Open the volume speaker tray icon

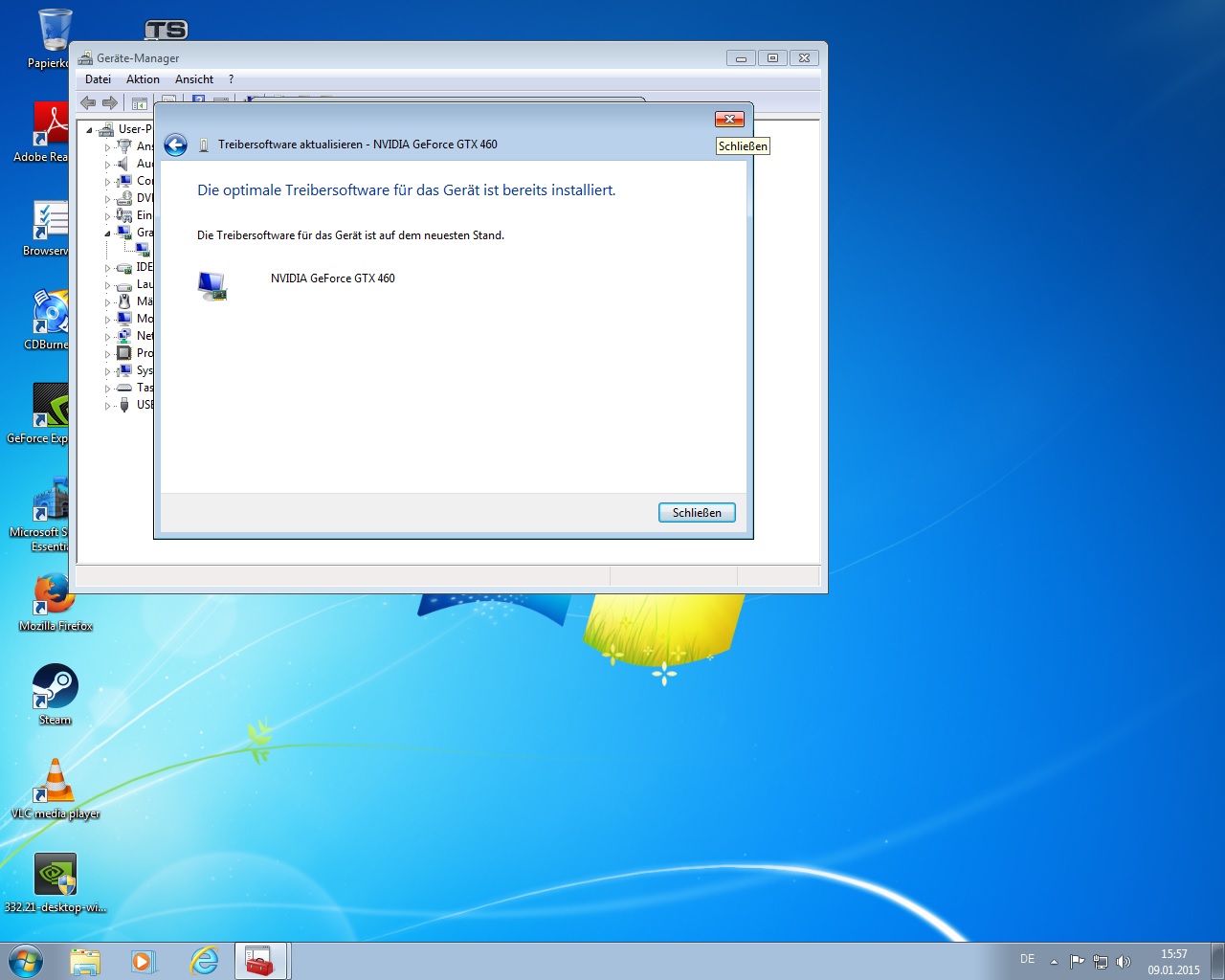point(1124,962)
